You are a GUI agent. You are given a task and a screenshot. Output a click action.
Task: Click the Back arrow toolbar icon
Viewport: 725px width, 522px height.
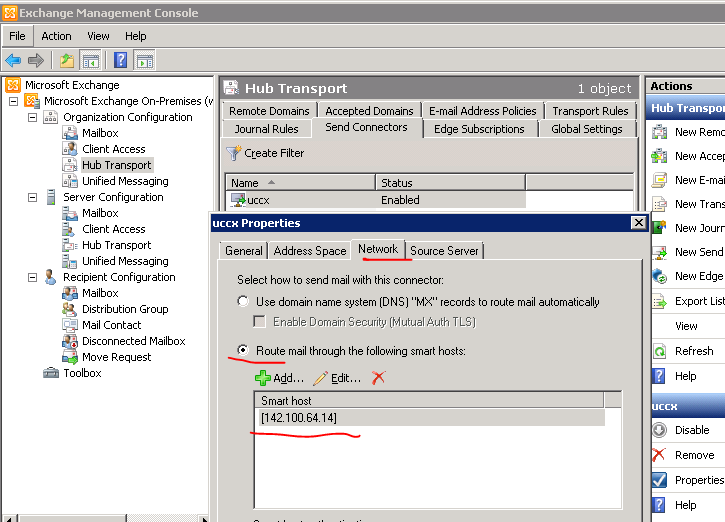click(13, 60)
